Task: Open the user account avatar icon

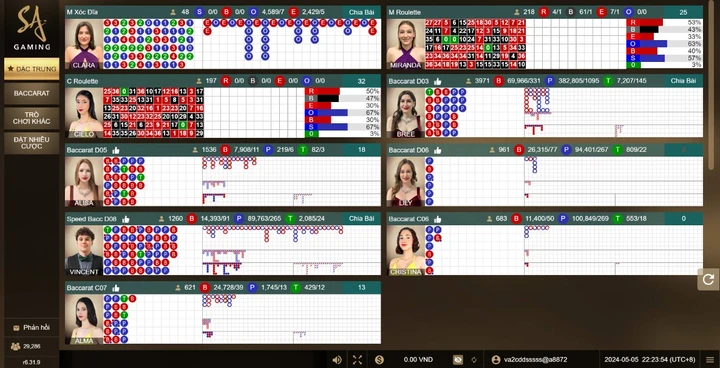Action: (x=495, y=360)
